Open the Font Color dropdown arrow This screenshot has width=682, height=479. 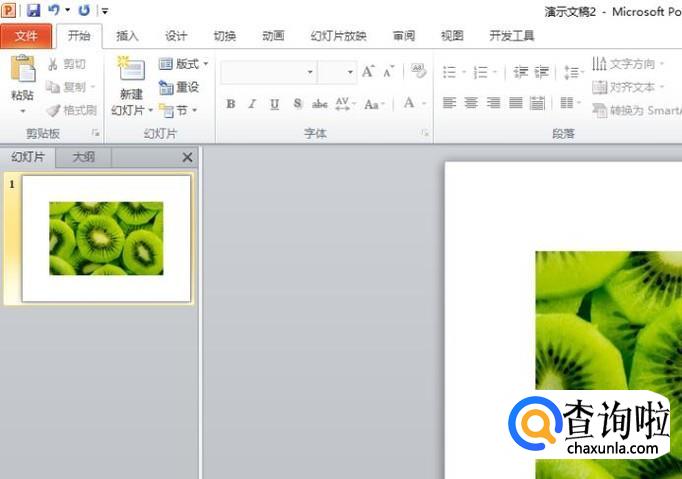pos(424,104)
